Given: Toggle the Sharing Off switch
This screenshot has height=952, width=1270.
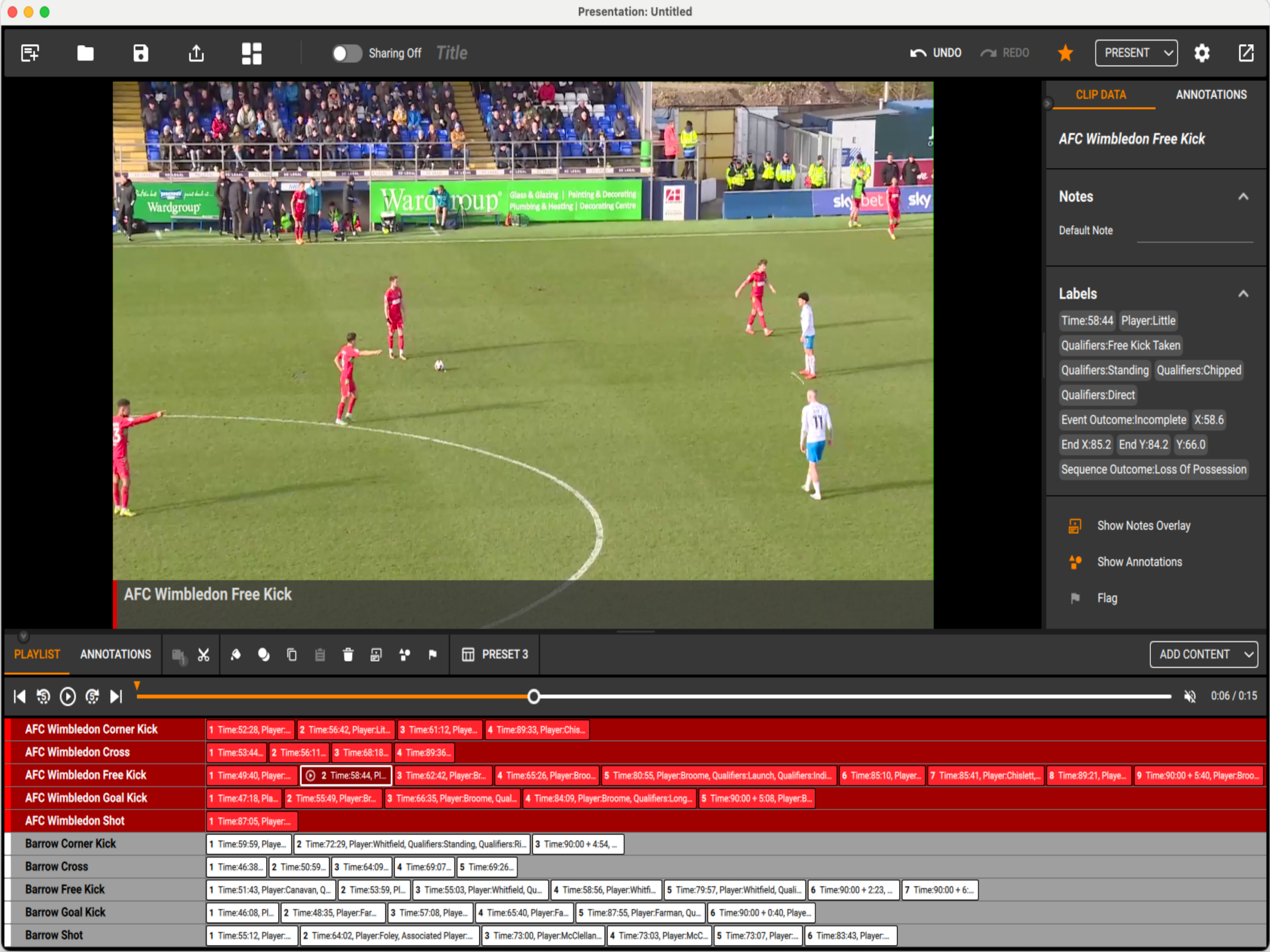Looking at the screenshot, I should tap(347, 53).
